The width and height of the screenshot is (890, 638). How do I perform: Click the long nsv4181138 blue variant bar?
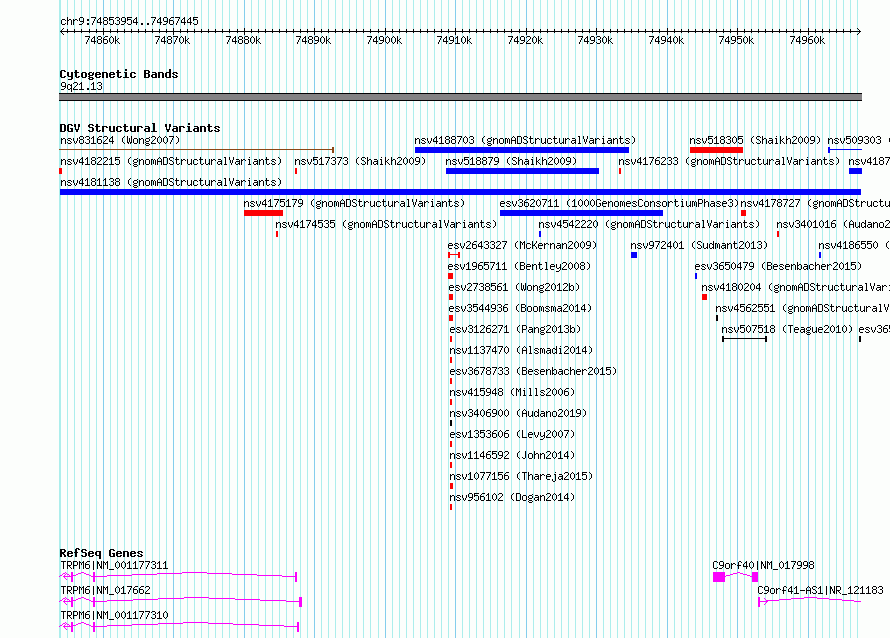[x=460, y=192]
